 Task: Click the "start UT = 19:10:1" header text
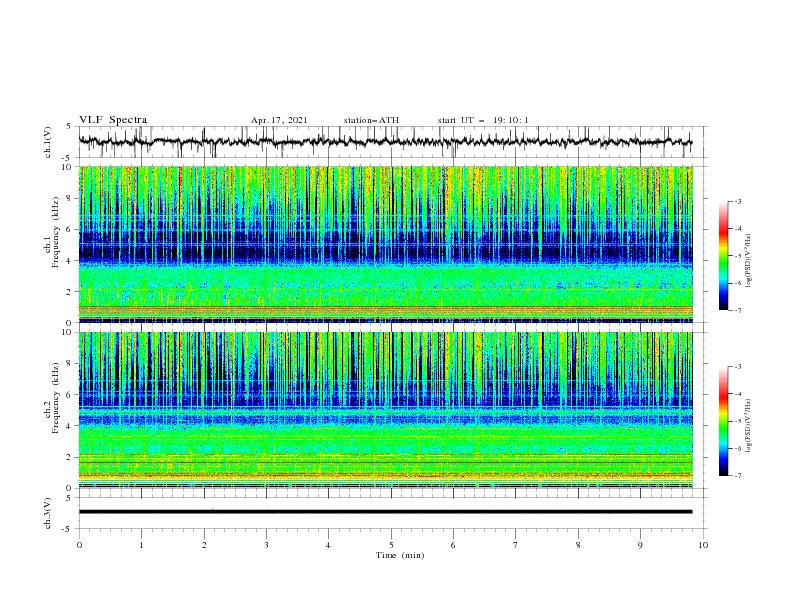483,120
